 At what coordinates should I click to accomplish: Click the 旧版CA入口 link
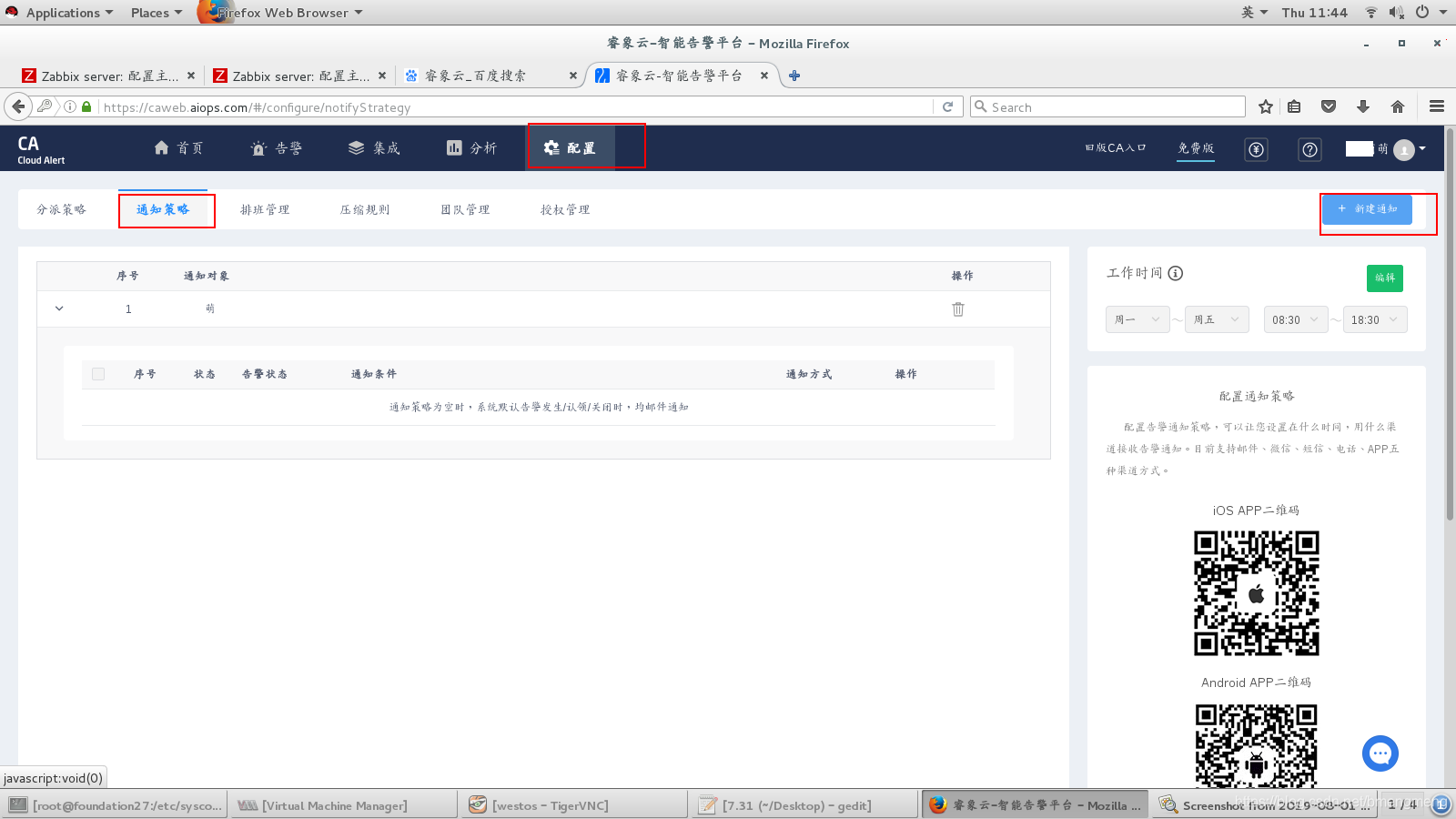click(1116, 147)
